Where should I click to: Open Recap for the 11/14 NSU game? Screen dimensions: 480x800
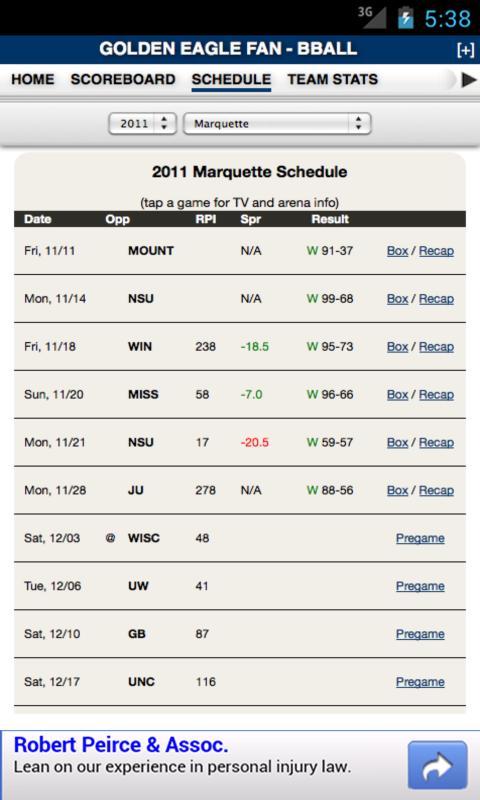(436, 299)
